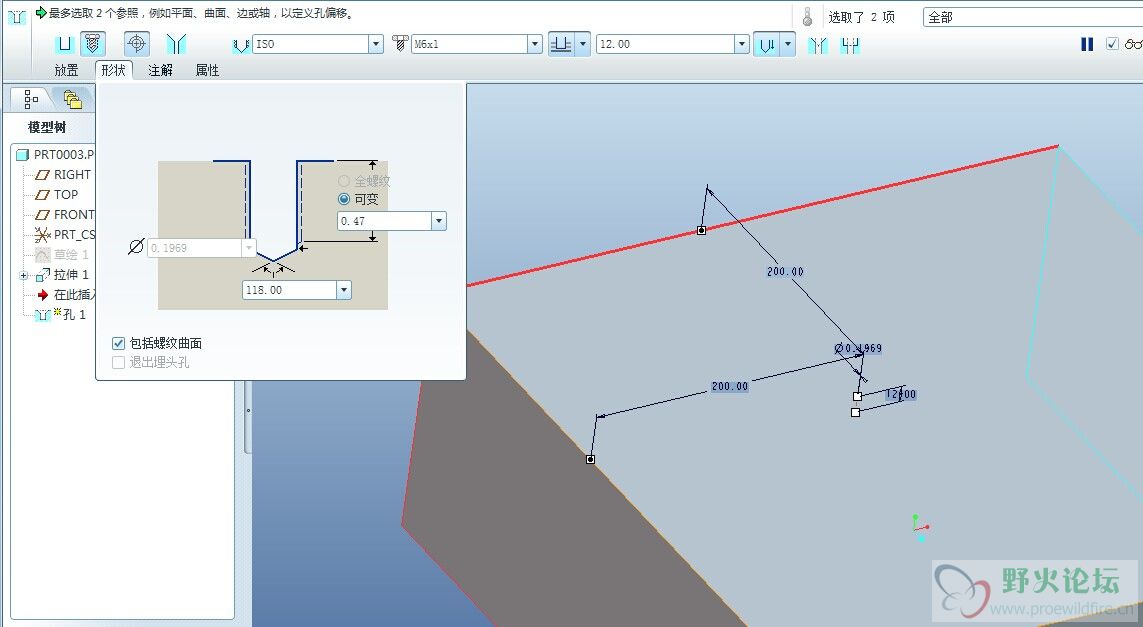Click the 0.47 thread depth field
The width and height of the screenshot is (1143, 627).
point(385,221)
